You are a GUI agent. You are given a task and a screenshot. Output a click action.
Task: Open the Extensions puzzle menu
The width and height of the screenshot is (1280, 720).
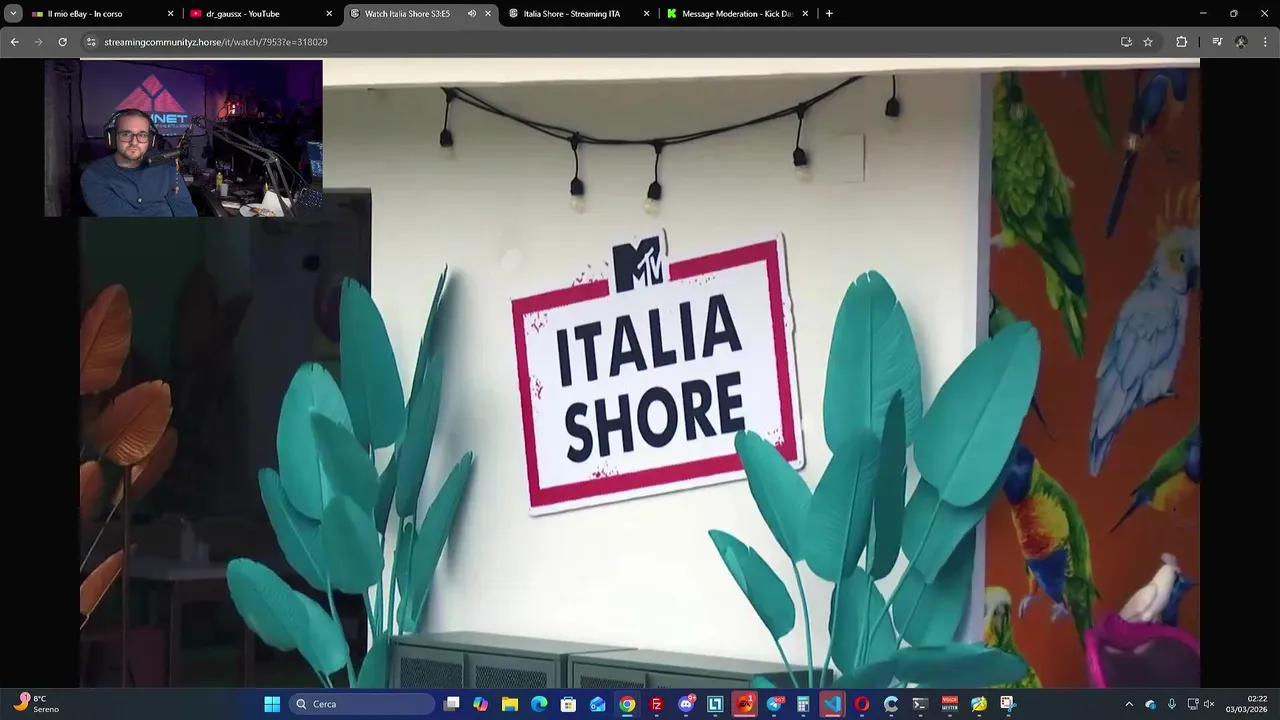coord(1182,42)
